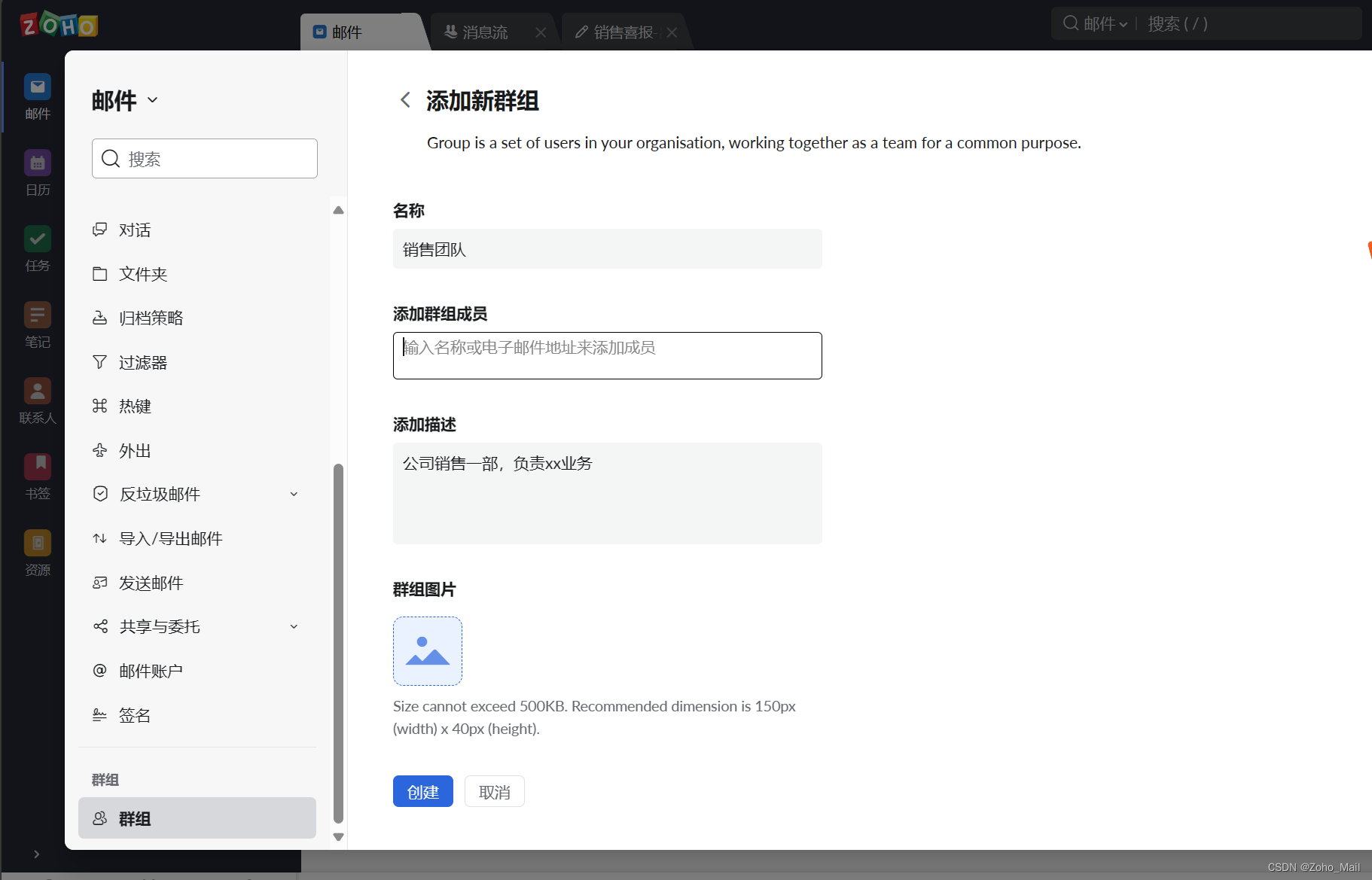Open 热键 shortcut settings
The width and height of the screenshot is (1372, 880).
pyautogui.click(x=197, y=407)
